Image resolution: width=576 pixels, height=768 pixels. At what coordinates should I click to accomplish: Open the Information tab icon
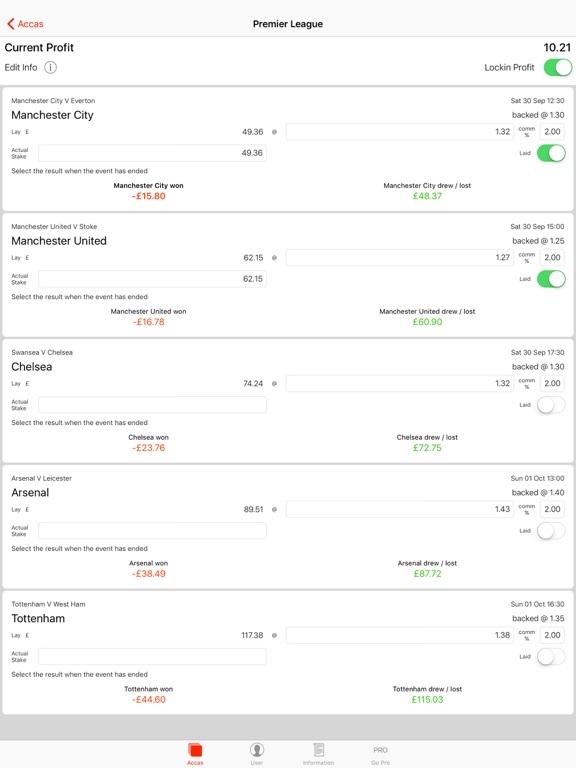318,750
